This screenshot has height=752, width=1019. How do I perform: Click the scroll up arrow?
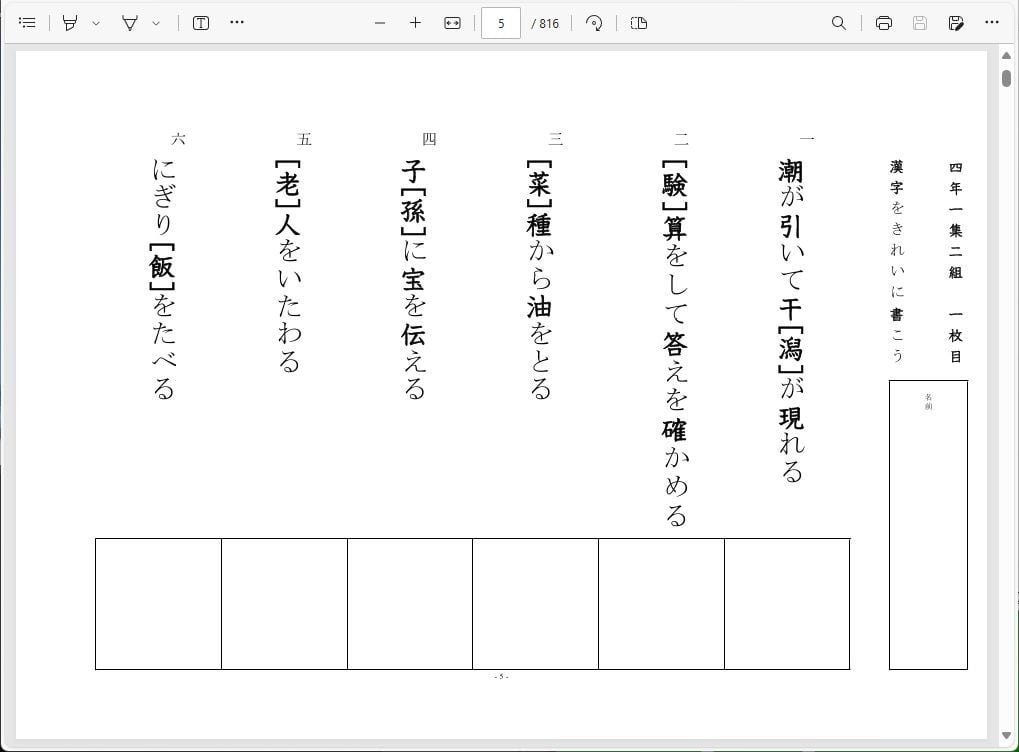[x=1007, y=57]
